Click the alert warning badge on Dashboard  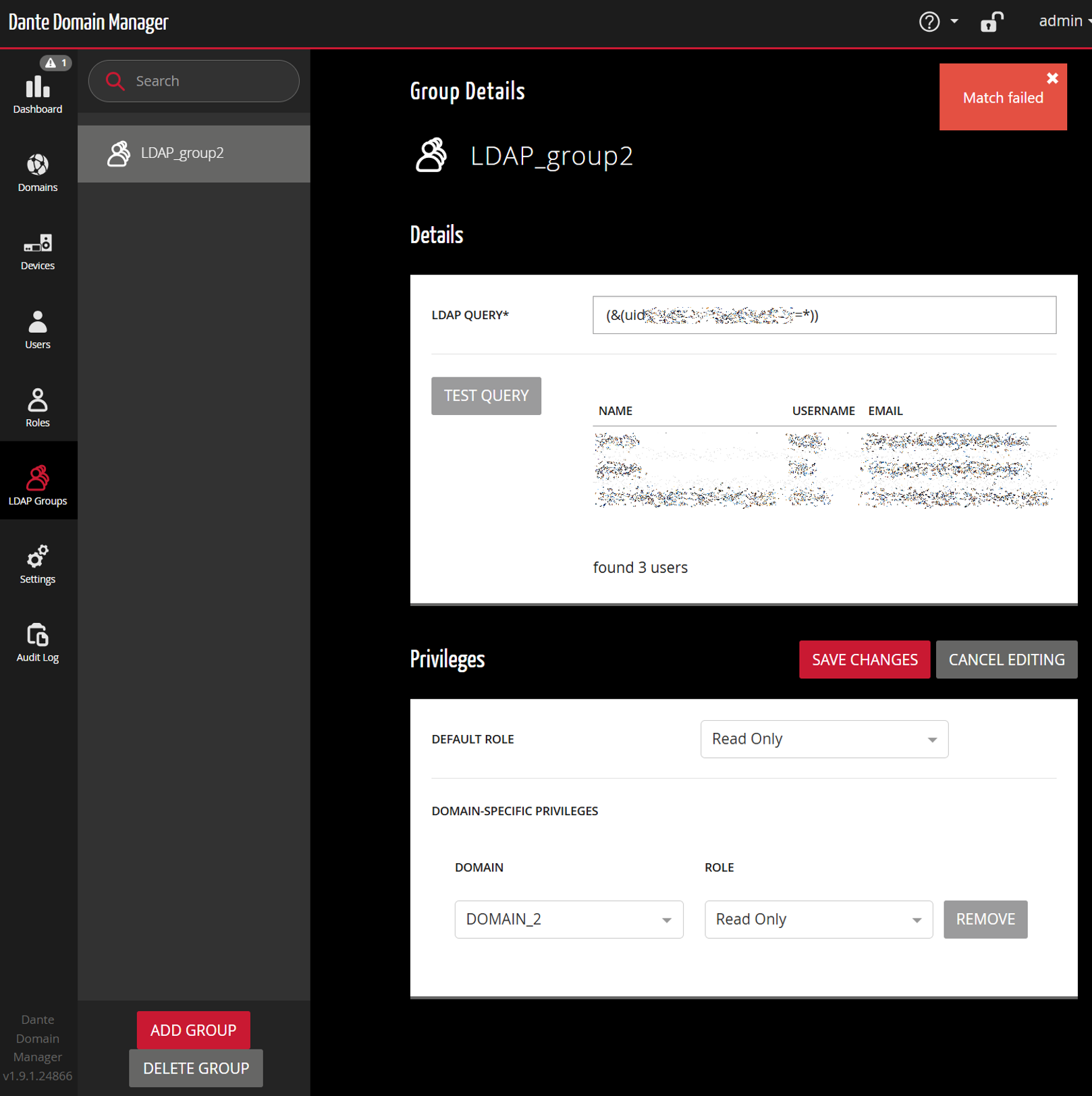[55, 63]
